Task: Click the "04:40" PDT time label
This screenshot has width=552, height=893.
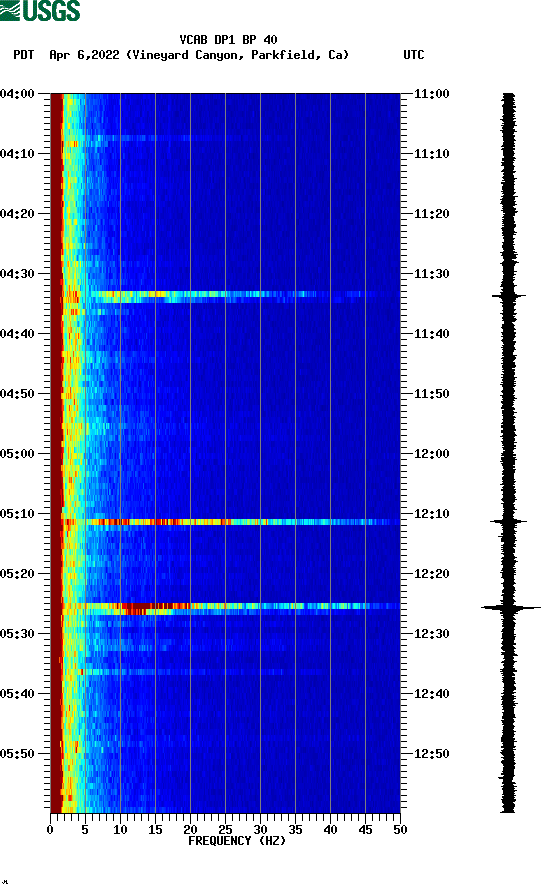Action: [18, 334]
